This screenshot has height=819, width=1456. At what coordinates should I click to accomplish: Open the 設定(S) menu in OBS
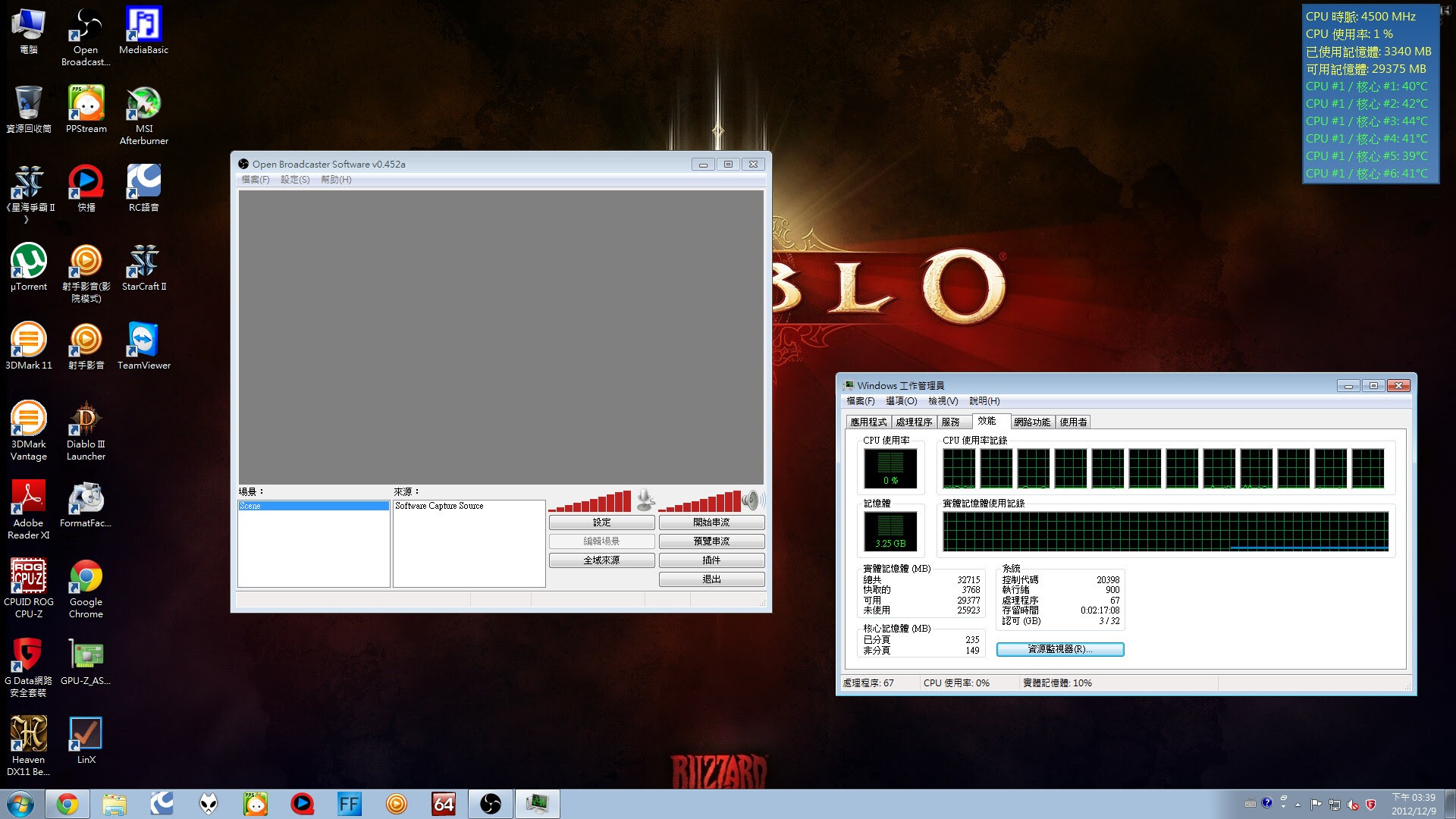tap(295, 180)
